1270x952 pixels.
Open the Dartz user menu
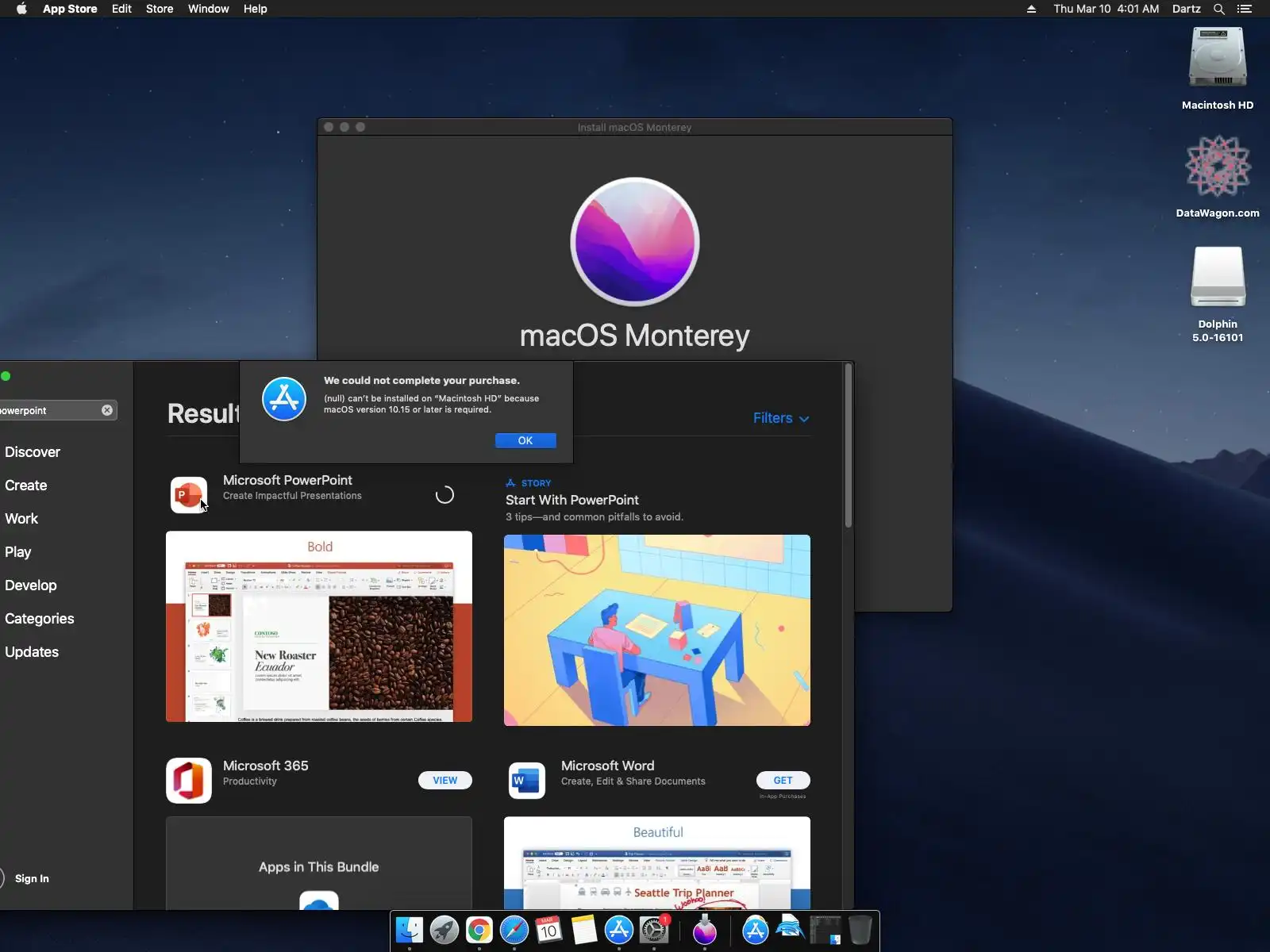coord(1187,9)
